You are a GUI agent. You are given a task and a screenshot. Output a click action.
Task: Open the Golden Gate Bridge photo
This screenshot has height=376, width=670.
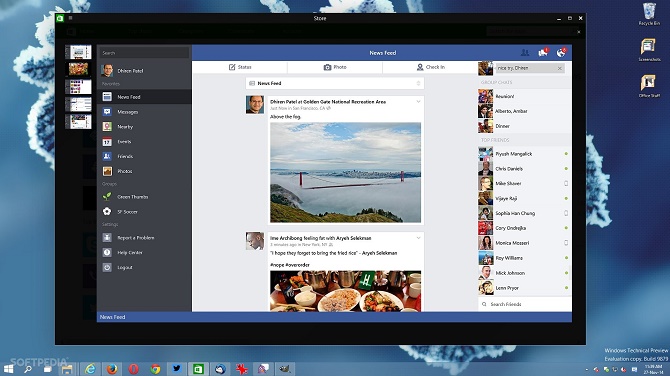click(345, 172)
